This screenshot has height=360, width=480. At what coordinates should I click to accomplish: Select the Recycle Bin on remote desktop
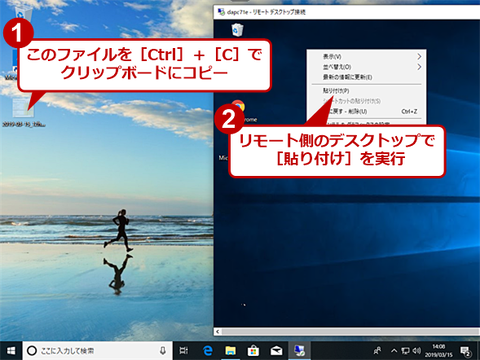(x=237, y=30)
